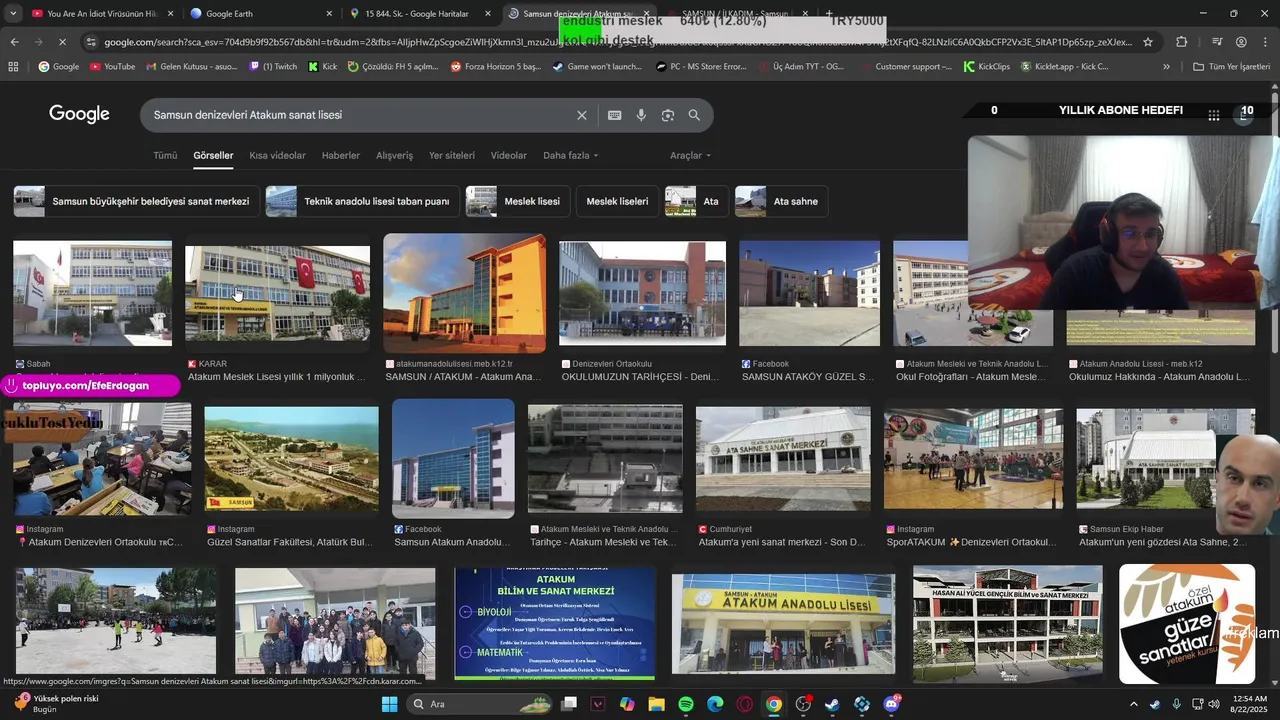Viewport: 1280px width, 720px height.
Task: Switch to the Tümü results tab
Action: pyautogui.click(x=165, y=156)
